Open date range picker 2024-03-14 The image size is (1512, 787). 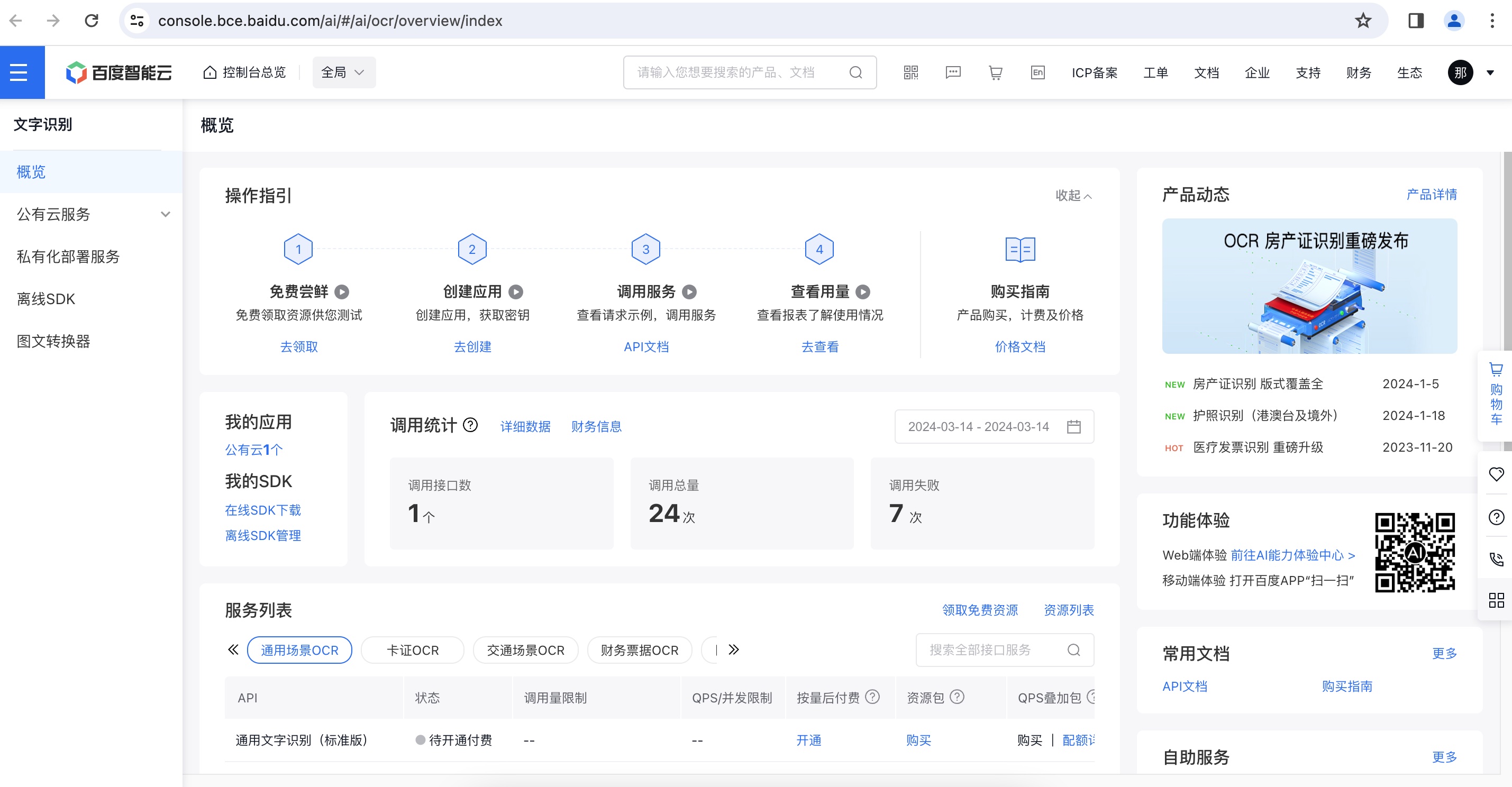pos(994,427)
